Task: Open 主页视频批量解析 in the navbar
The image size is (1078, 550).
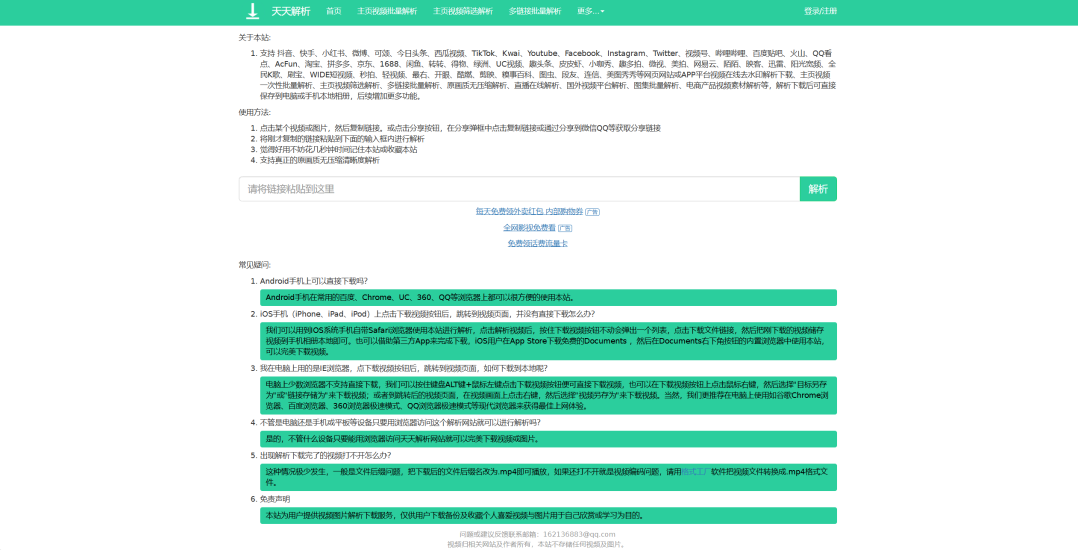Action: (x=387, y=11)
